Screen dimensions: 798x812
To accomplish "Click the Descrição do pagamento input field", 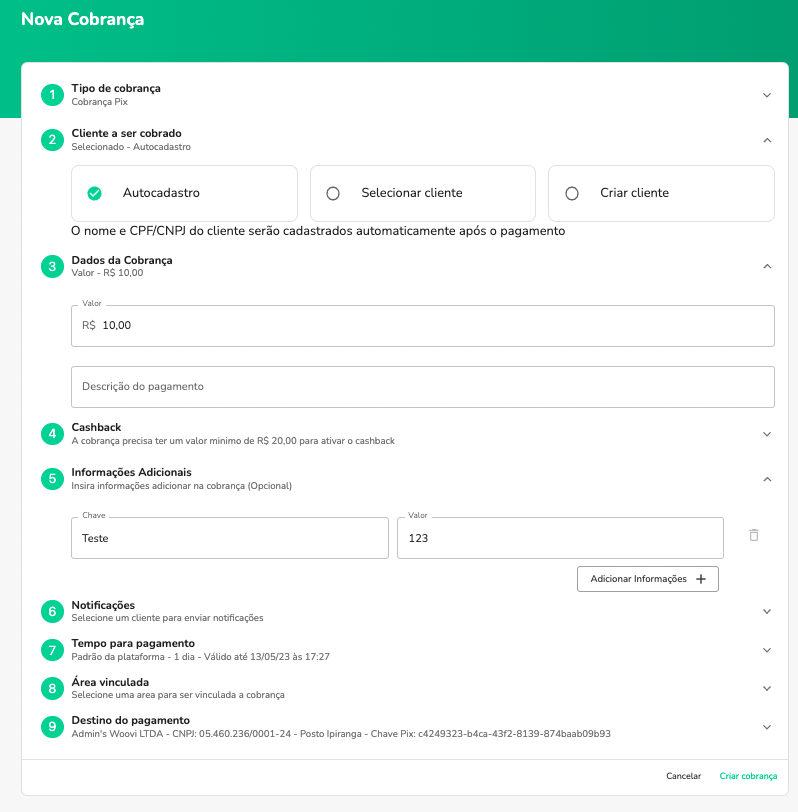I will coord(422,387).
